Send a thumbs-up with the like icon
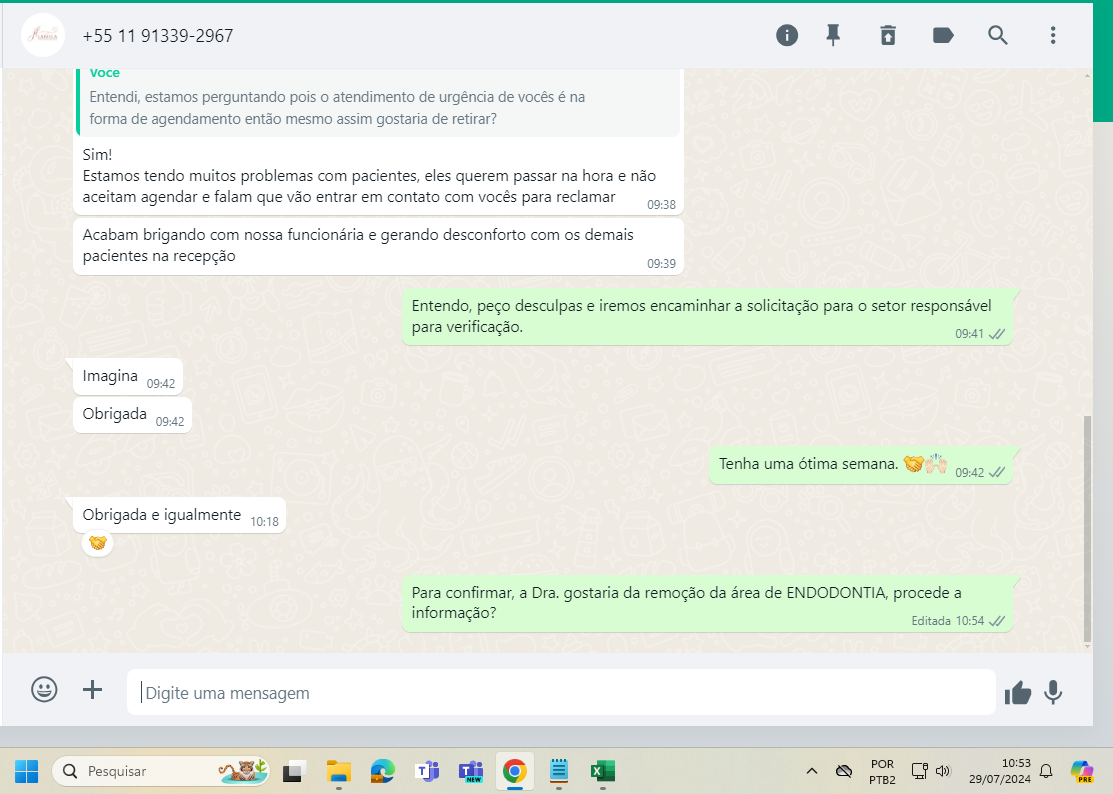 click(1017, 693)
